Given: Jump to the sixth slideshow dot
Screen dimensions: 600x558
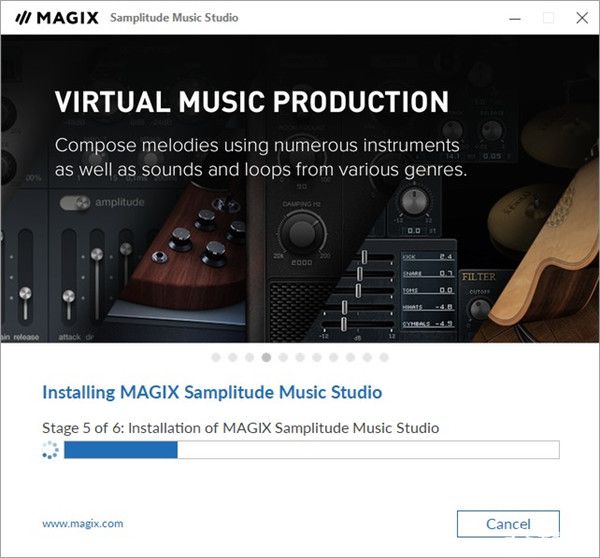Looking at the screenshot, I should click(x=300, y=357).
